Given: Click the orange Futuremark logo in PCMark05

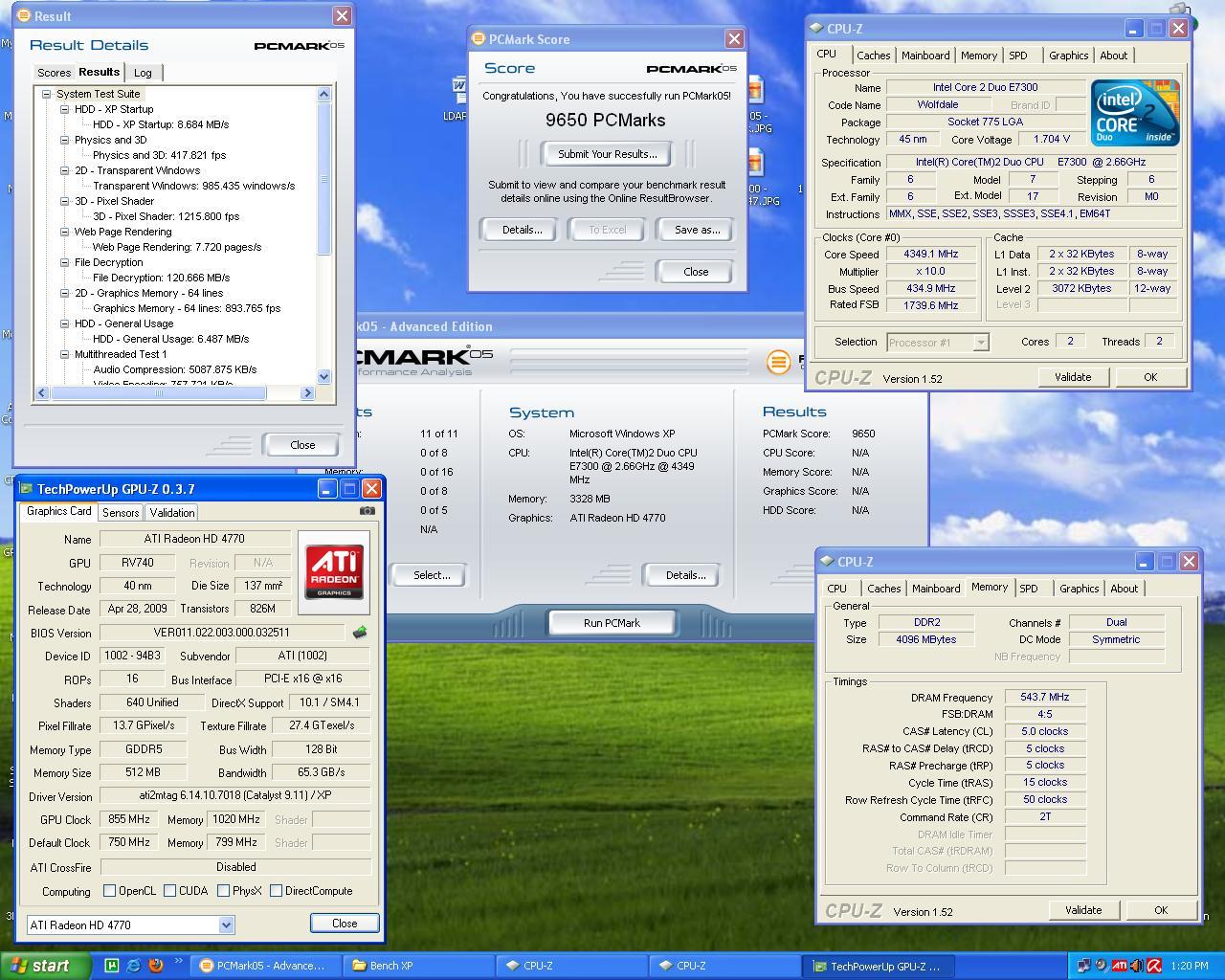Looking at the screenshot, I should (779, 362).
